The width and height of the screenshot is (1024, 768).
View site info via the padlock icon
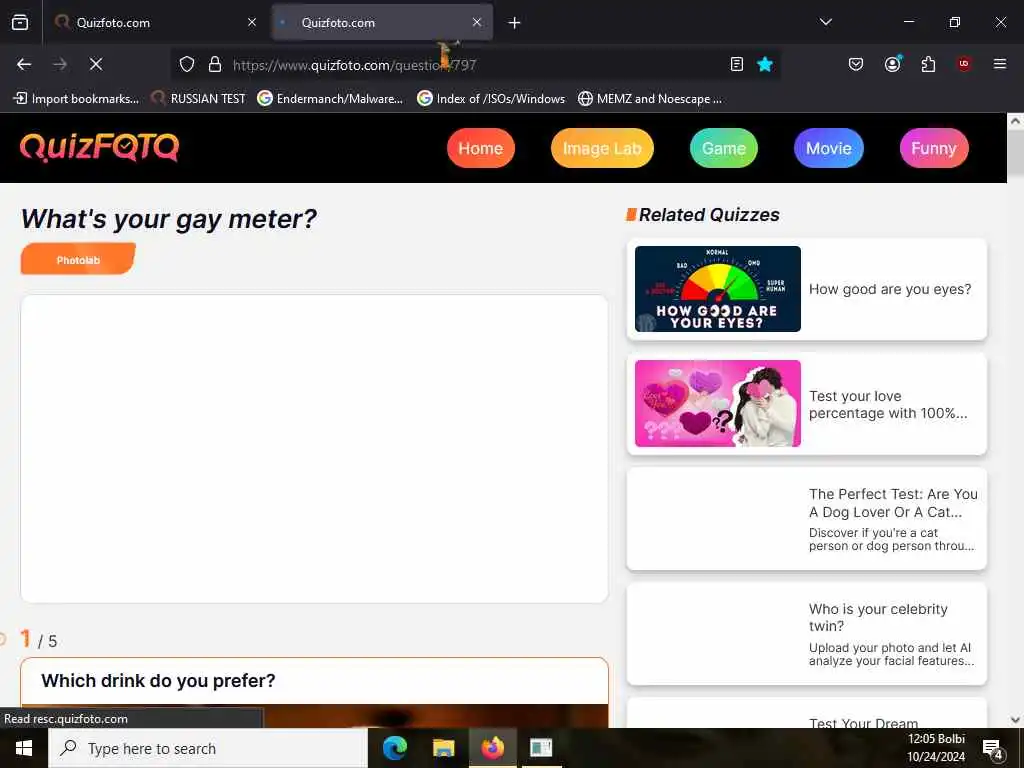(214, 64)
